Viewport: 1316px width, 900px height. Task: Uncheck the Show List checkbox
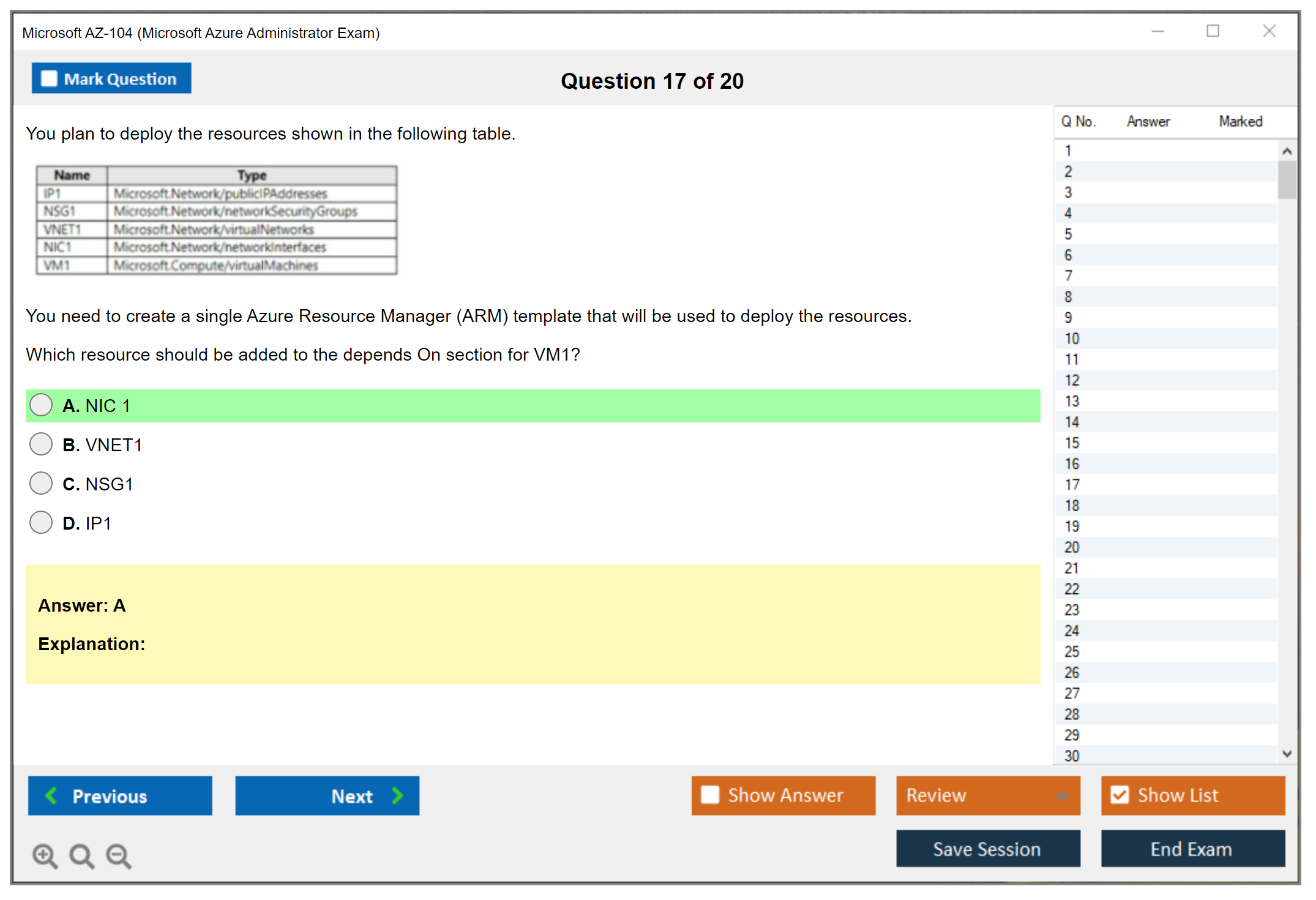pos(1120,795)
